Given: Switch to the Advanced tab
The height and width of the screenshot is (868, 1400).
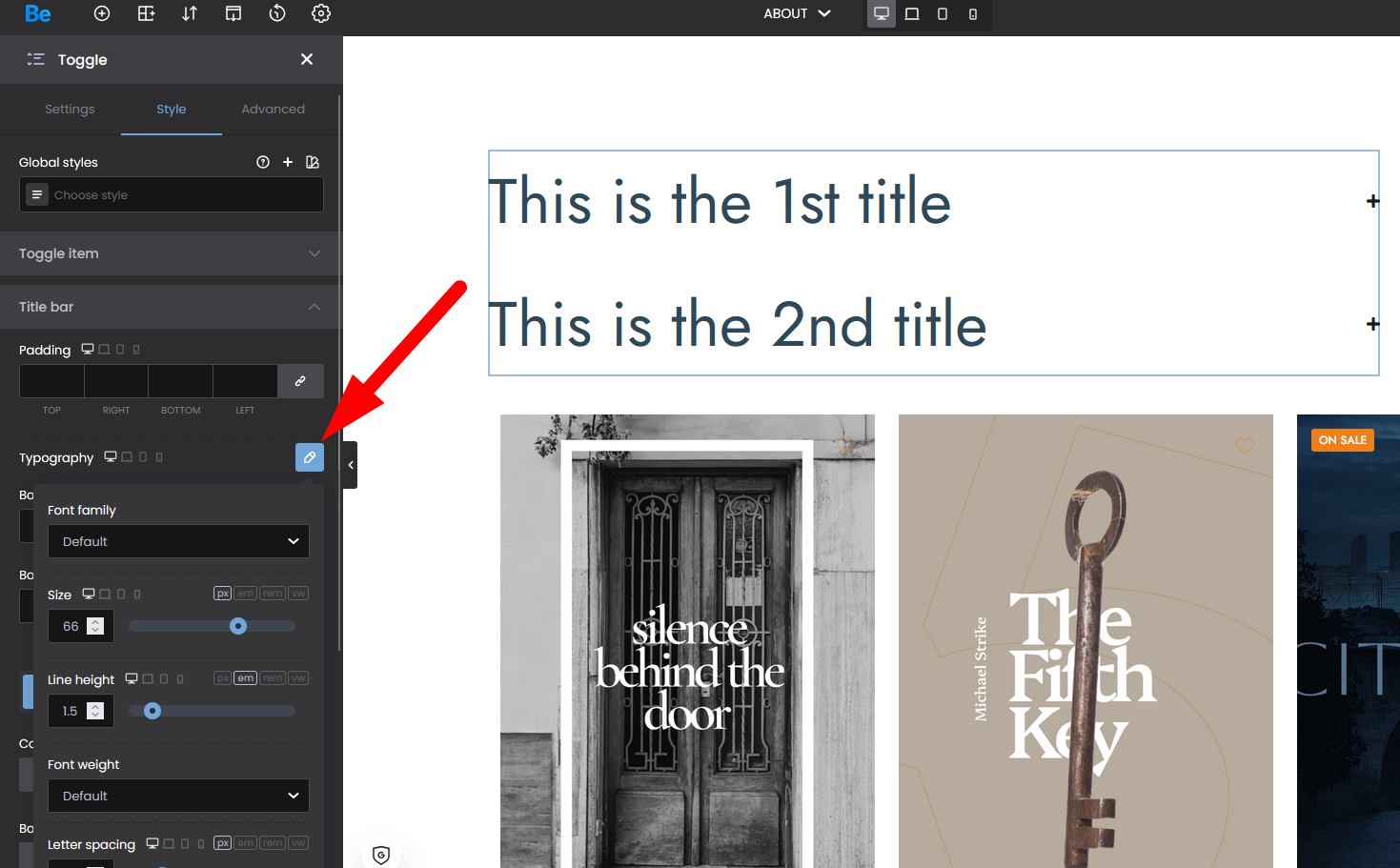Looking at the screenshot, I should (273, 110).
